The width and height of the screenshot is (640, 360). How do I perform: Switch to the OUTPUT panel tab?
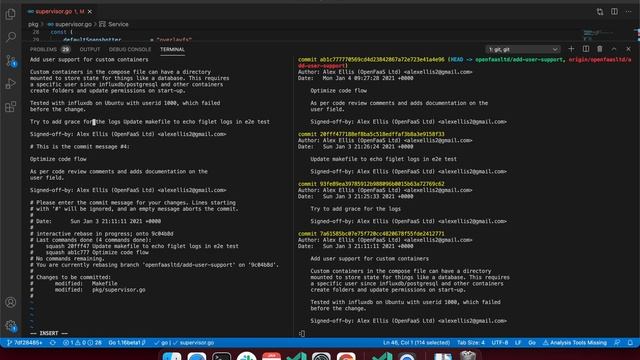click(90, 49)
